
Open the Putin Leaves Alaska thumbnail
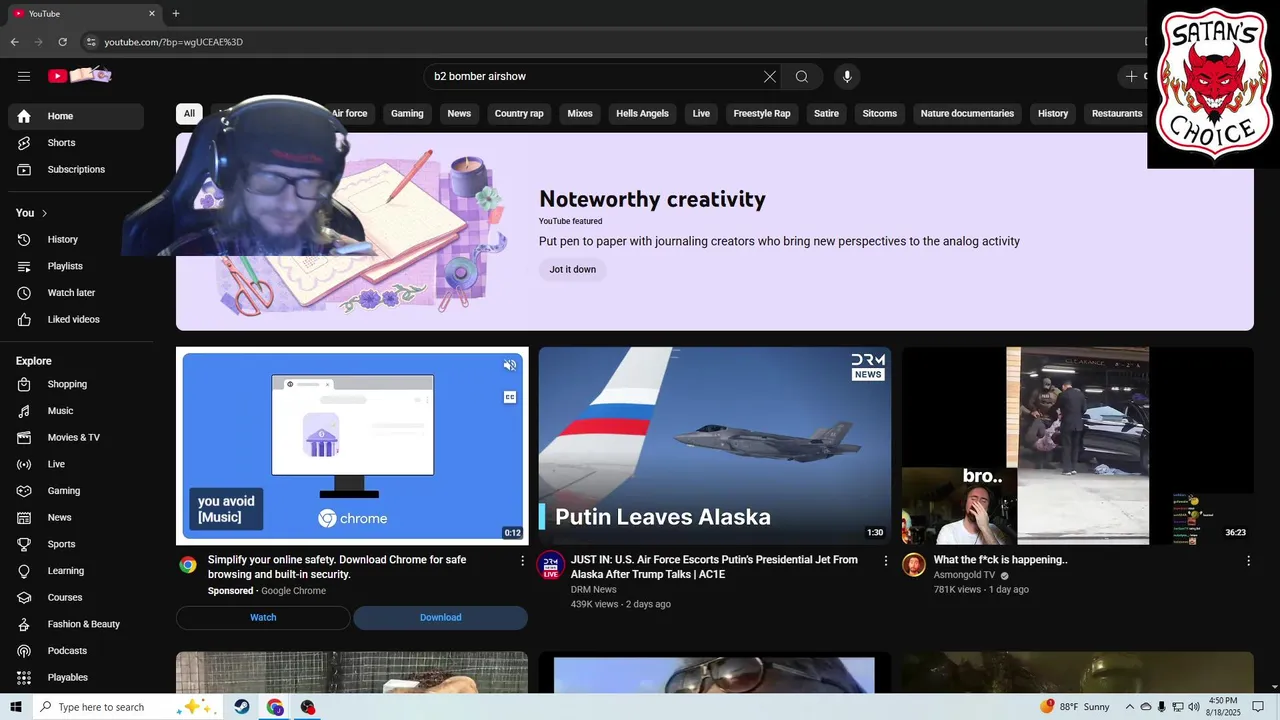(714, 446)
